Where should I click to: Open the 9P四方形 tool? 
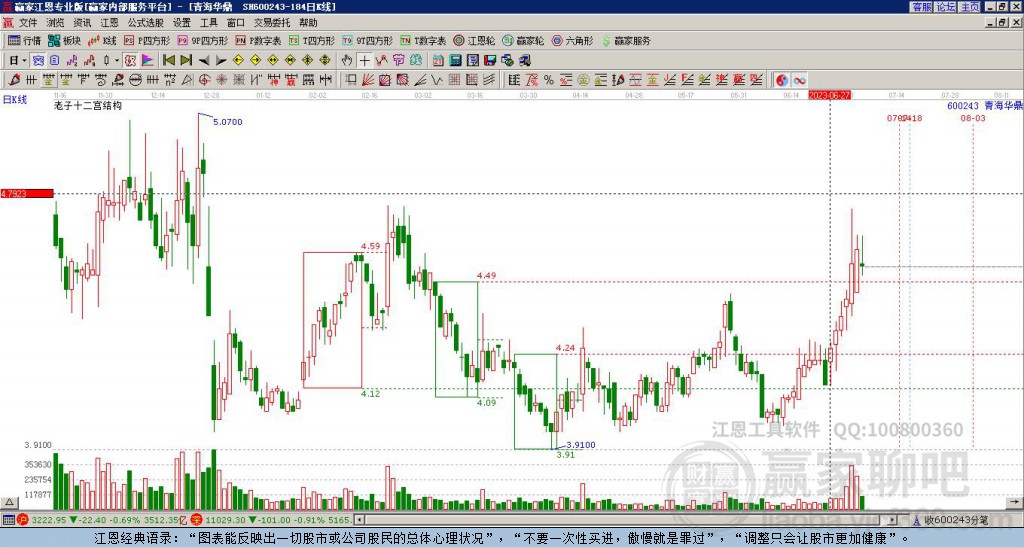tap(203, 40)
